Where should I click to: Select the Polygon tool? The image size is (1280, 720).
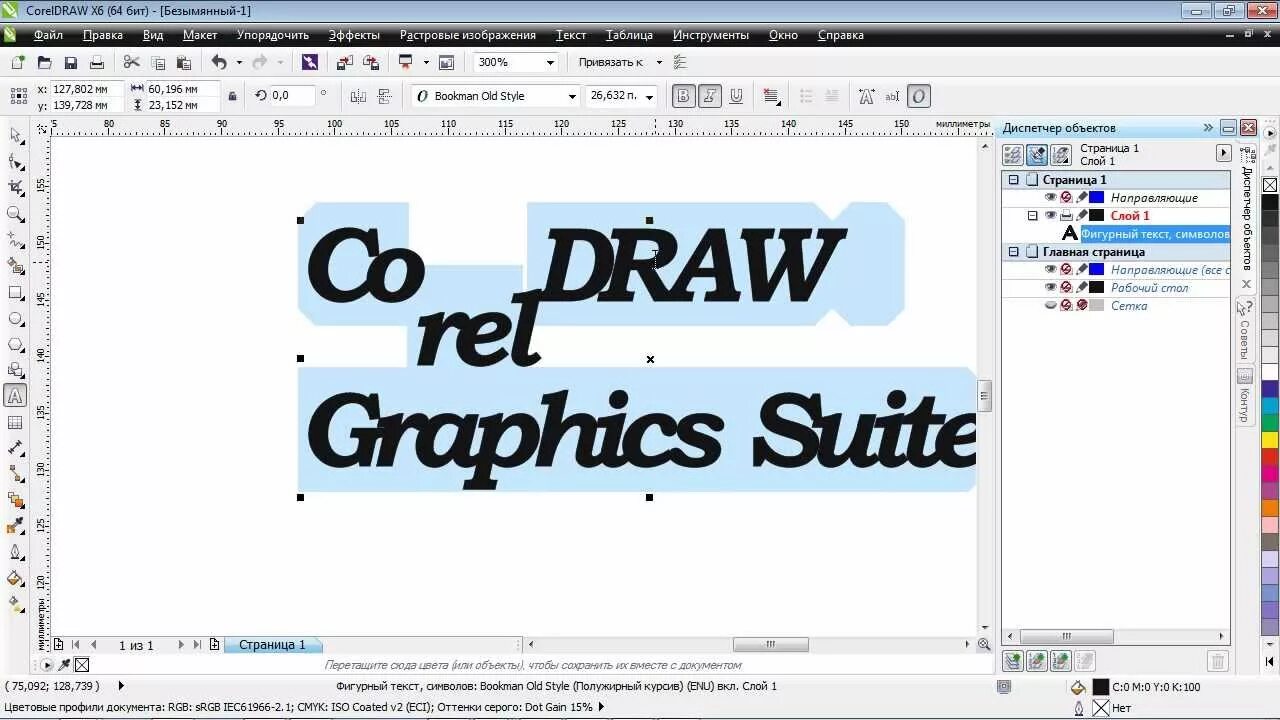coord(15,345)
